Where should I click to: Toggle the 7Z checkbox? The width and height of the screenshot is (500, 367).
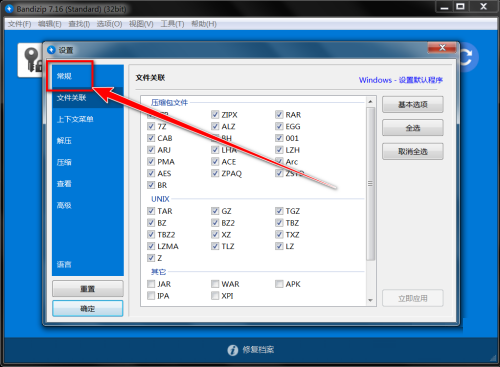click(x=151, y=126)
